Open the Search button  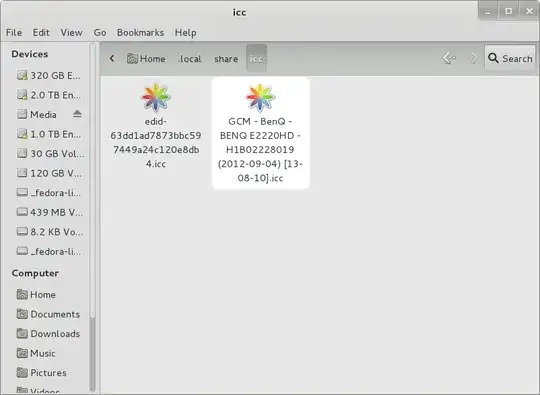510,58
